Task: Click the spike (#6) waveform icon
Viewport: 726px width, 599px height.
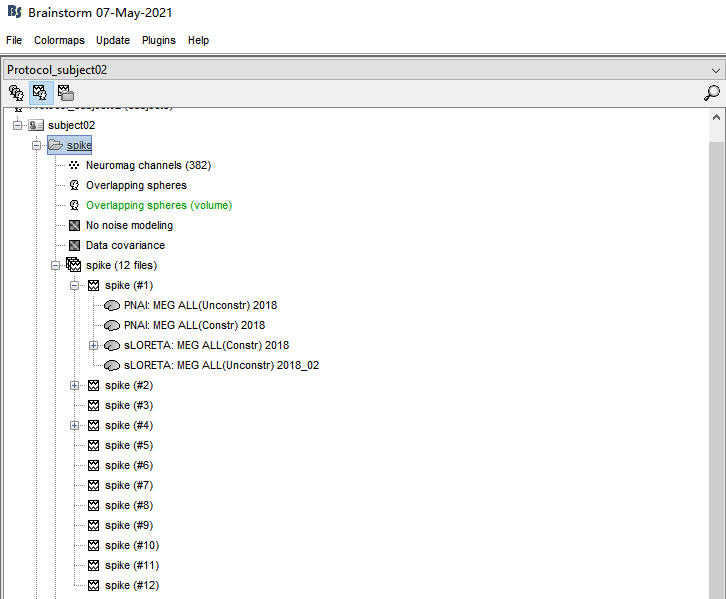Action: click(x=94, y=465)
